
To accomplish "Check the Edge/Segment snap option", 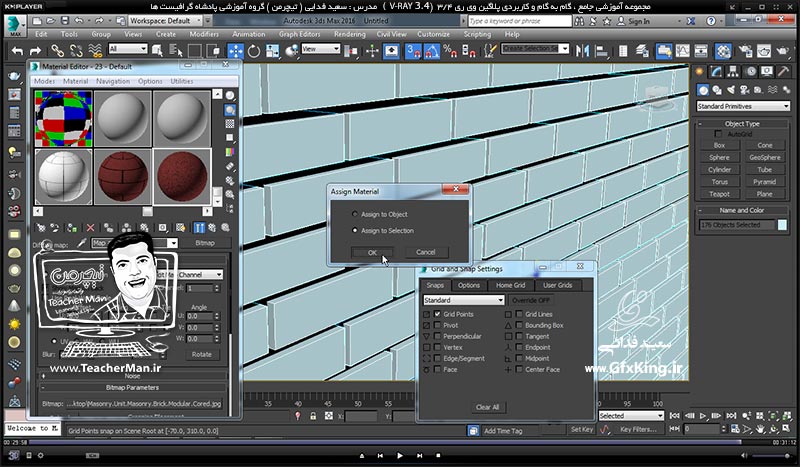I will pos(437,358).
